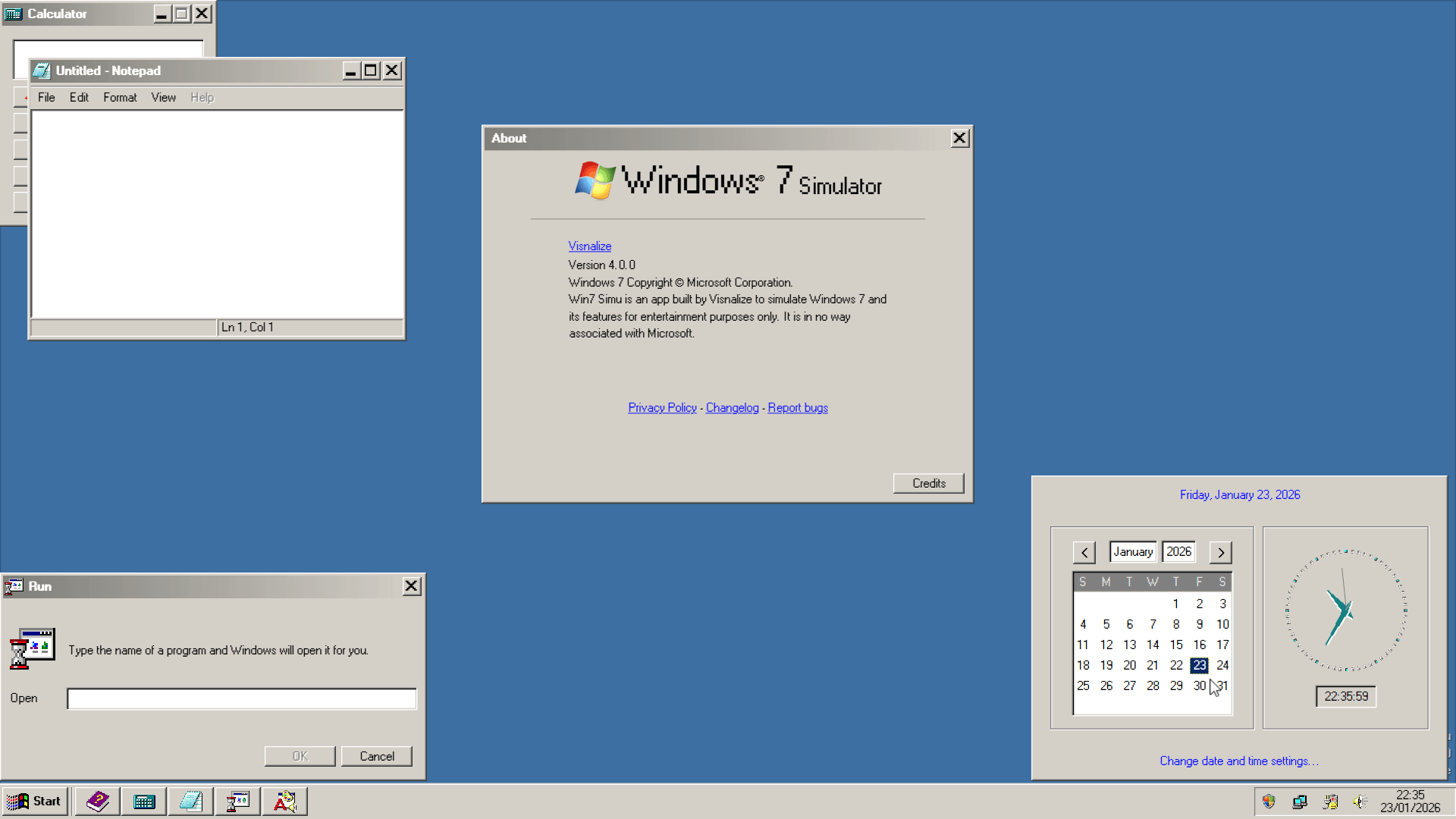
Task: Click the Notepad taskbar icon
Action: tap(191, 802)
